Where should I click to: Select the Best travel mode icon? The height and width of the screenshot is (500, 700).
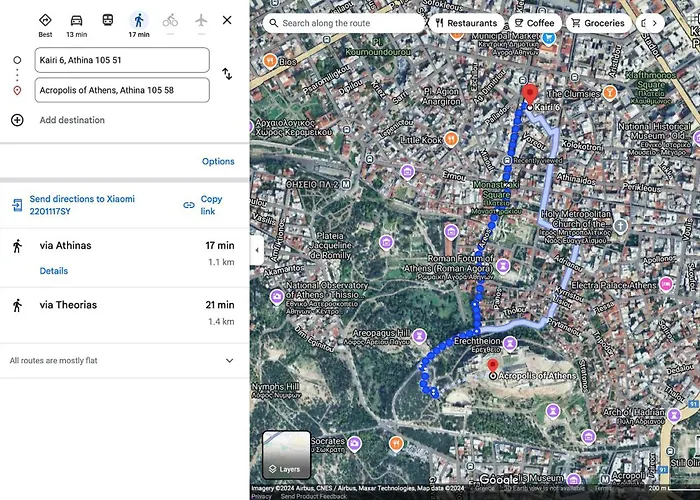pyautogui.click(x=45, y=20)
